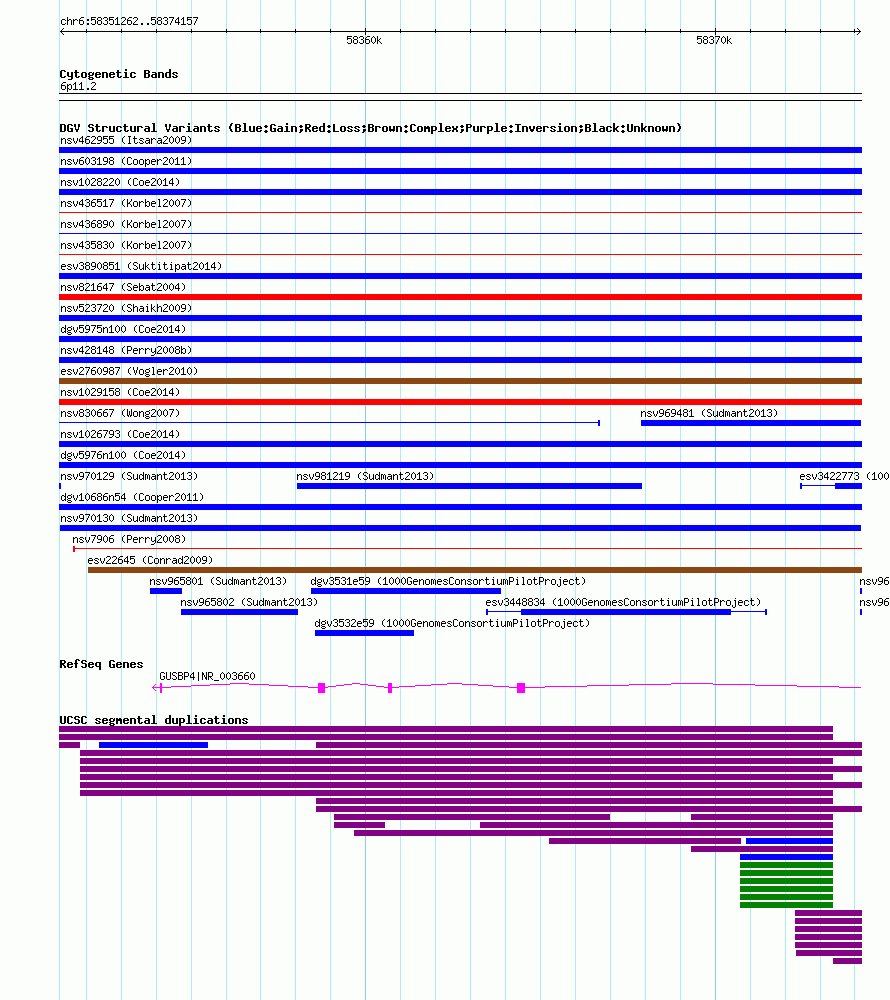The width and height of the screenshot is (890, 1000).
Task: Click esv3890851 (Suktitipat2014) variant label
Action: 141,267
